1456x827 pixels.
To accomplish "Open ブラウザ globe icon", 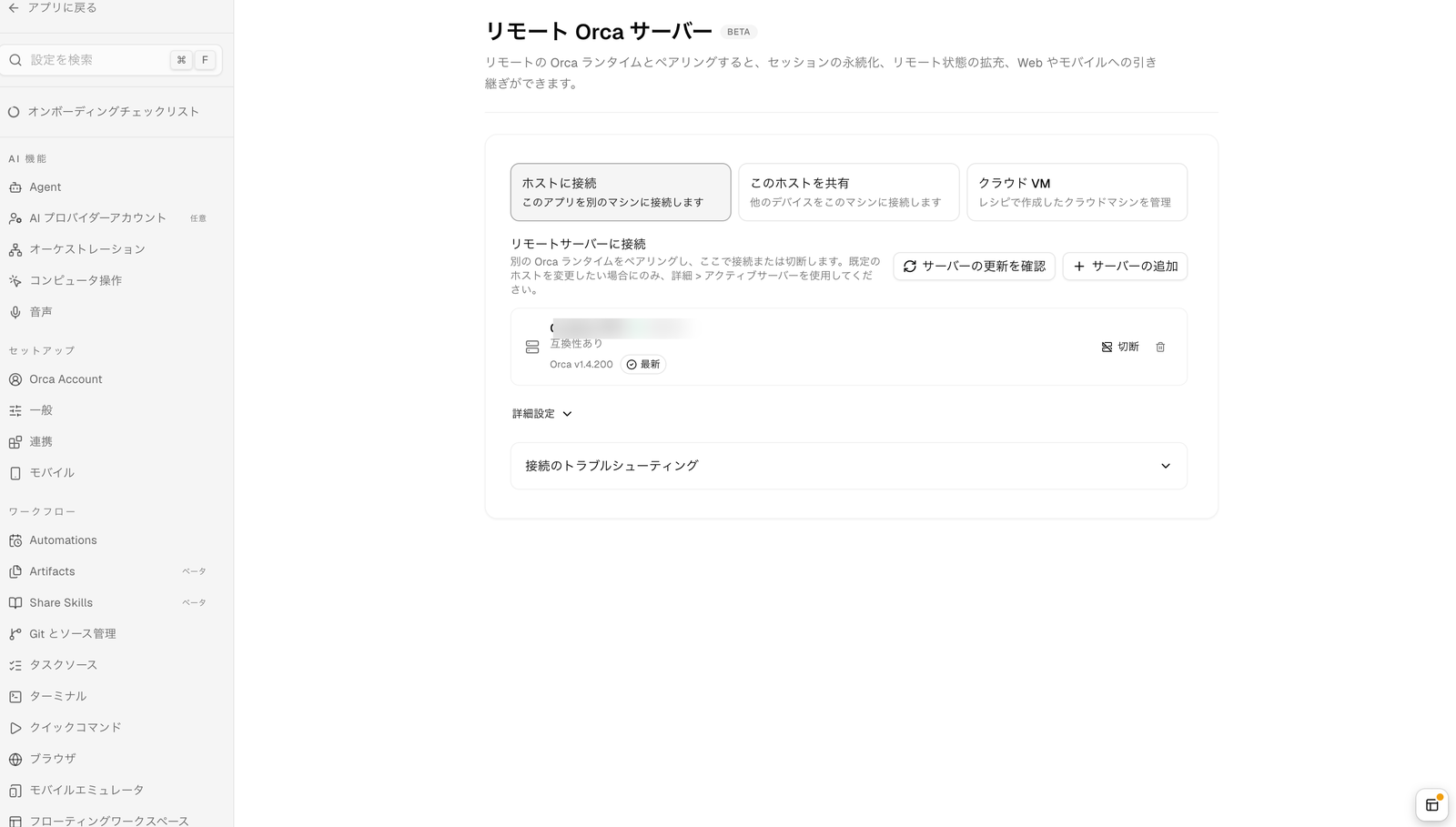I will [x=15, y=759].
